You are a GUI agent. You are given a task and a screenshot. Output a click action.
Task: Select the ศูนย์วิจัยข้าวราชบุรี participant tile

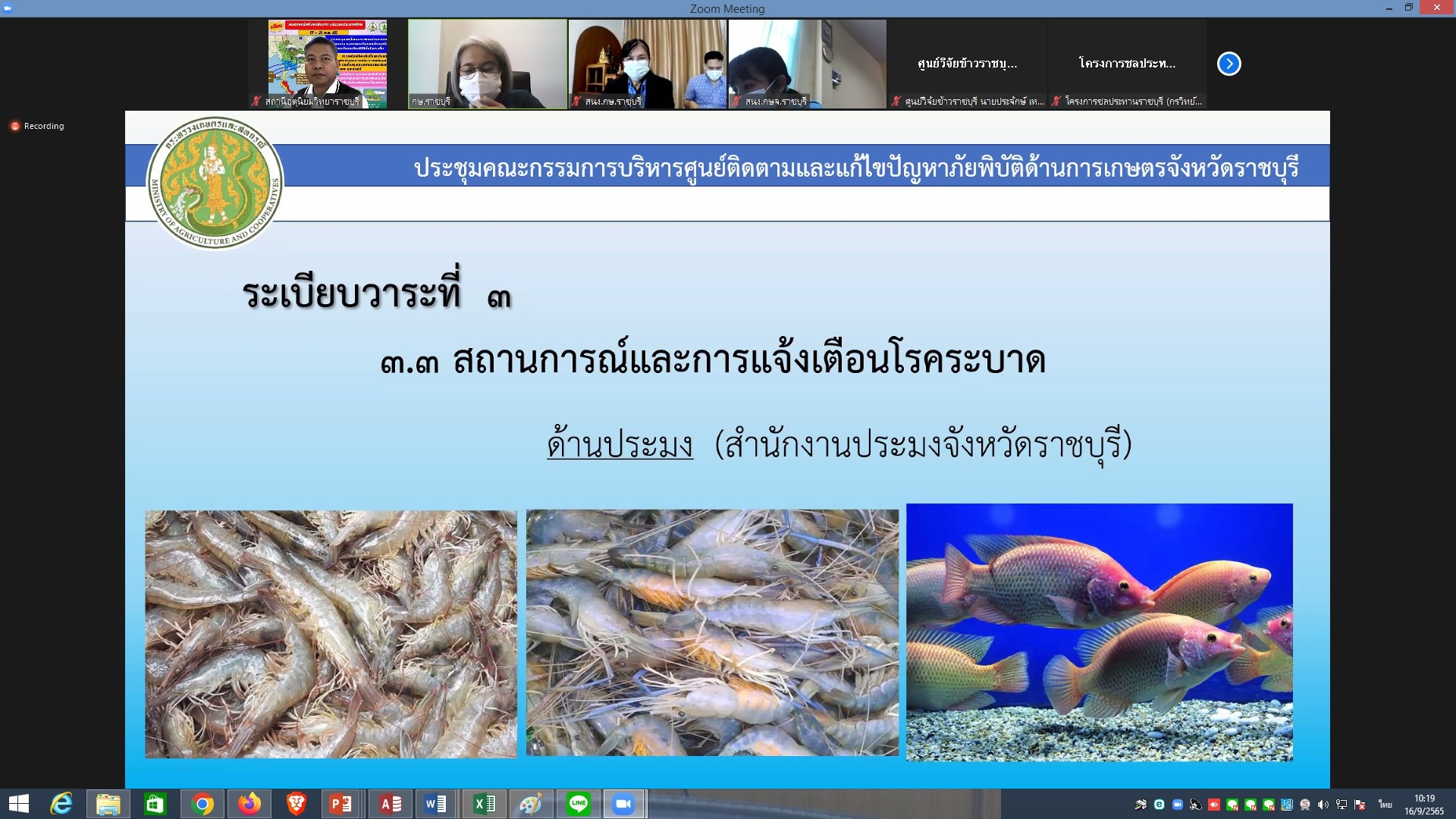[967, 64]
